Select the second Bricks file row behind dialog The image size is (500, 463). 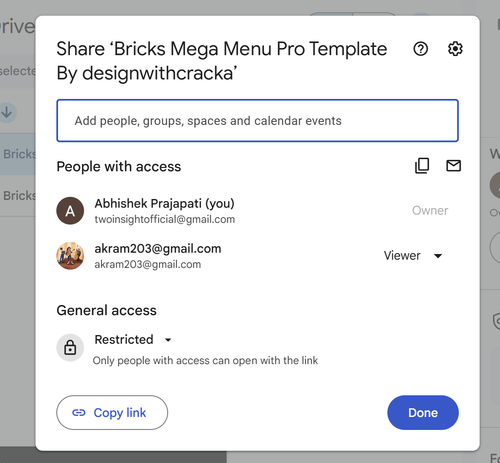pyautogui.click(x=18, y=196)
